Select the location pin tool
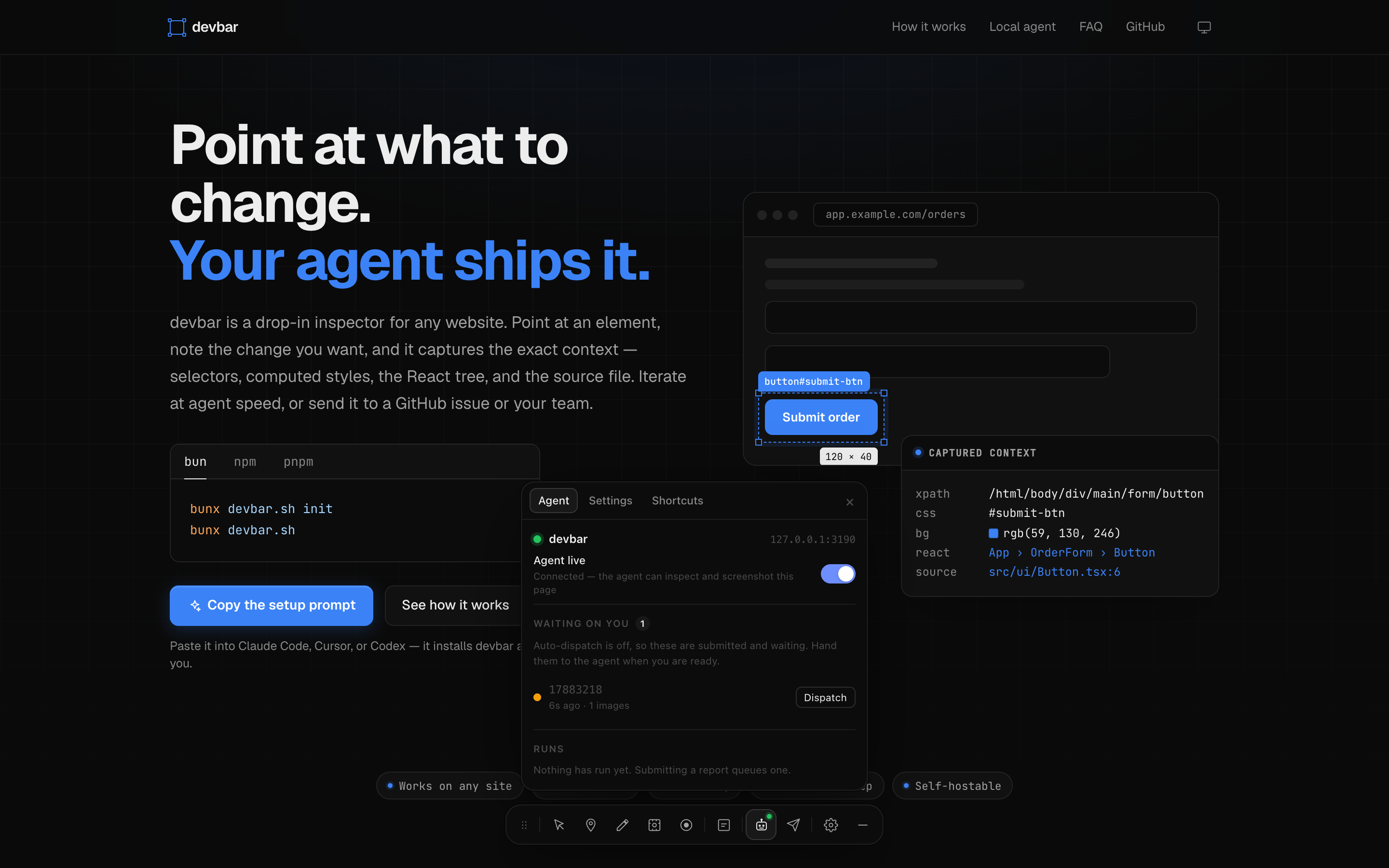The height and width of the screenshot is (868, 1389). pos(590,825)
